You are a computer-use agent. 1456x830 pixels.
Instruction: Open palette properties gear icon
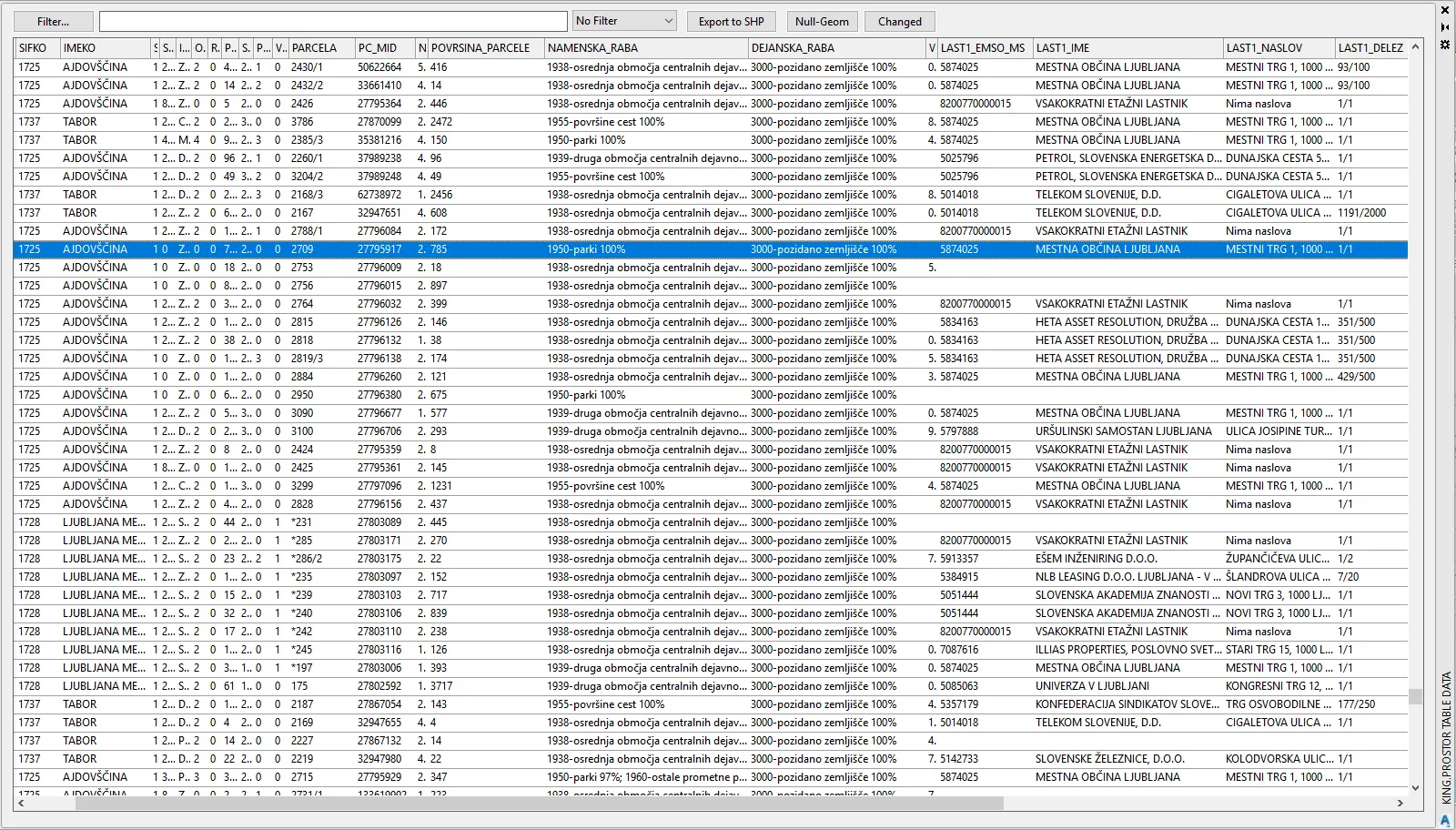[1444, 44]
